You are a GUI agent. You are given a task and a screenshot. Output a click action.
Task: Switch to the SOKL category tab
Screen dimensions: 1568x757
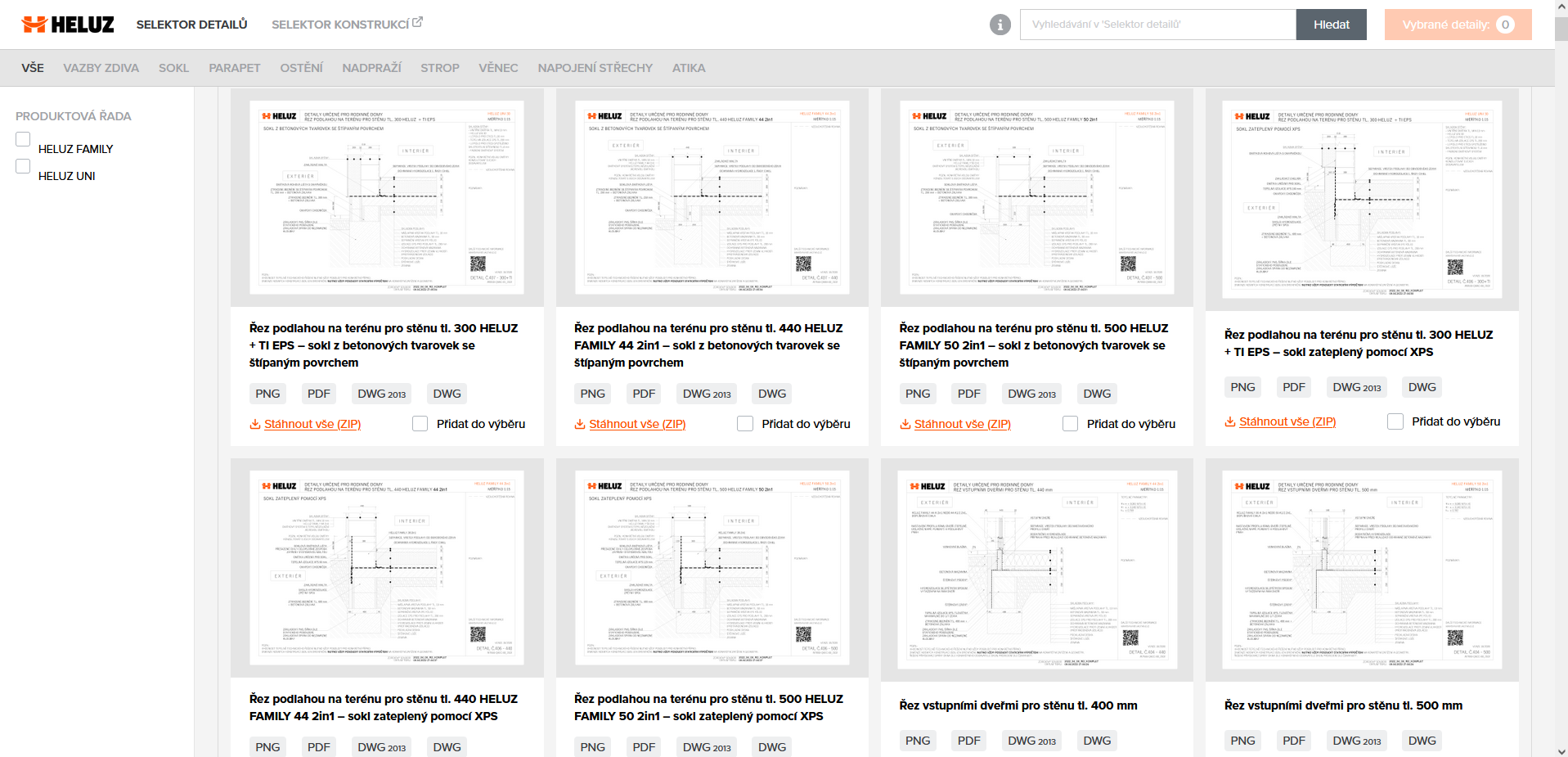[173, 68]
